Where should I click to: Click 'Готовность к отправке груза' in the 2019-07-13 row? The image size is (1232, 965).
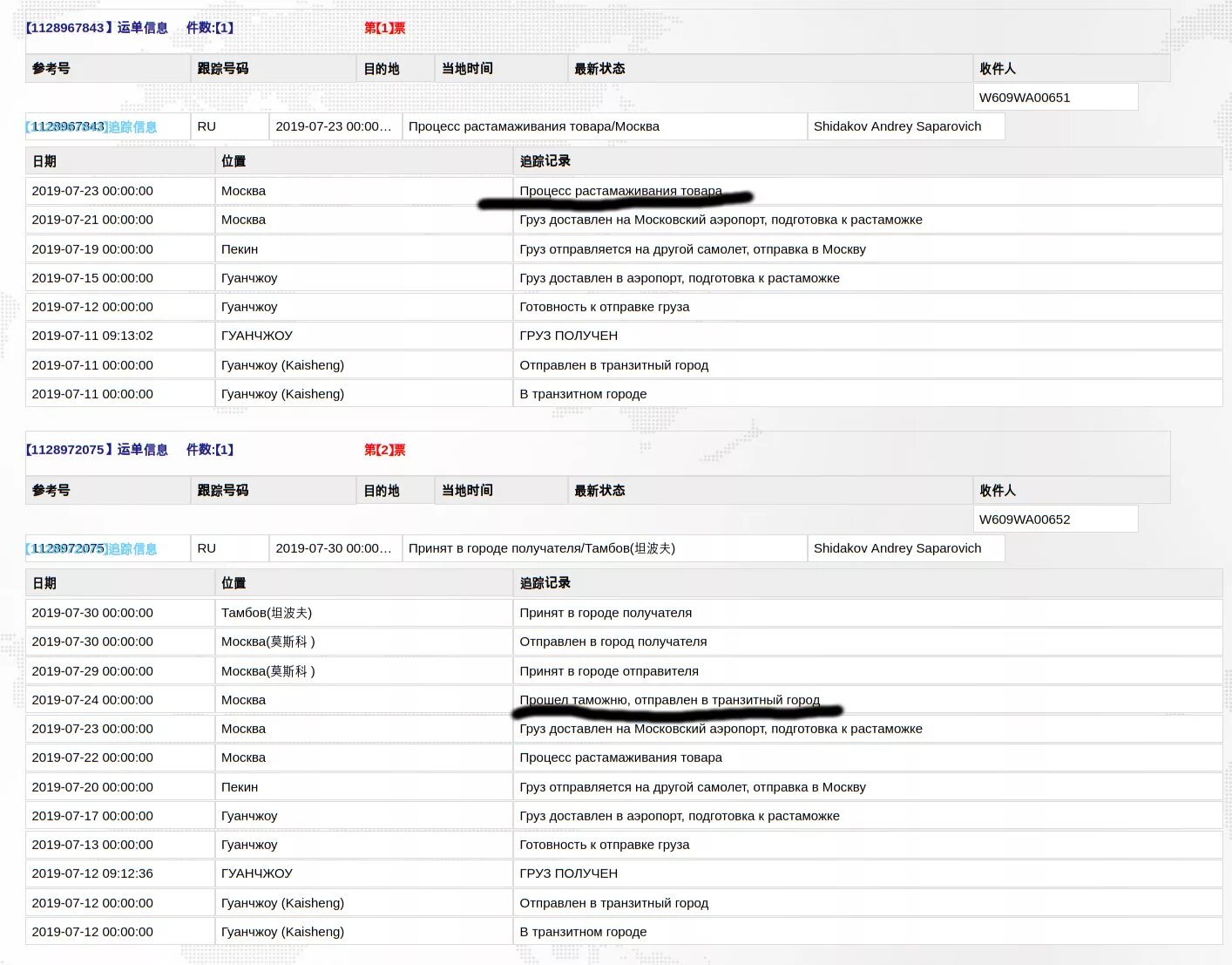point(868,845)
